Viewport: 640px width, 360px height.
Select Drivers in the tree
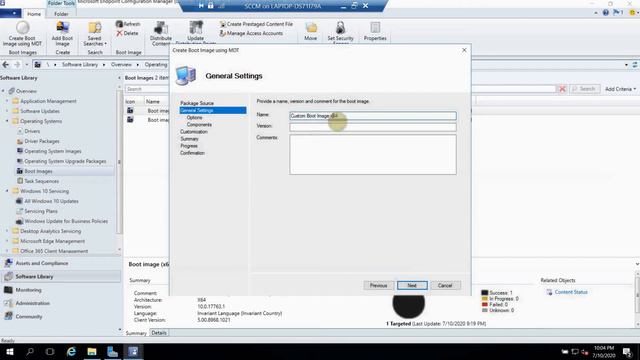(32, 131)
